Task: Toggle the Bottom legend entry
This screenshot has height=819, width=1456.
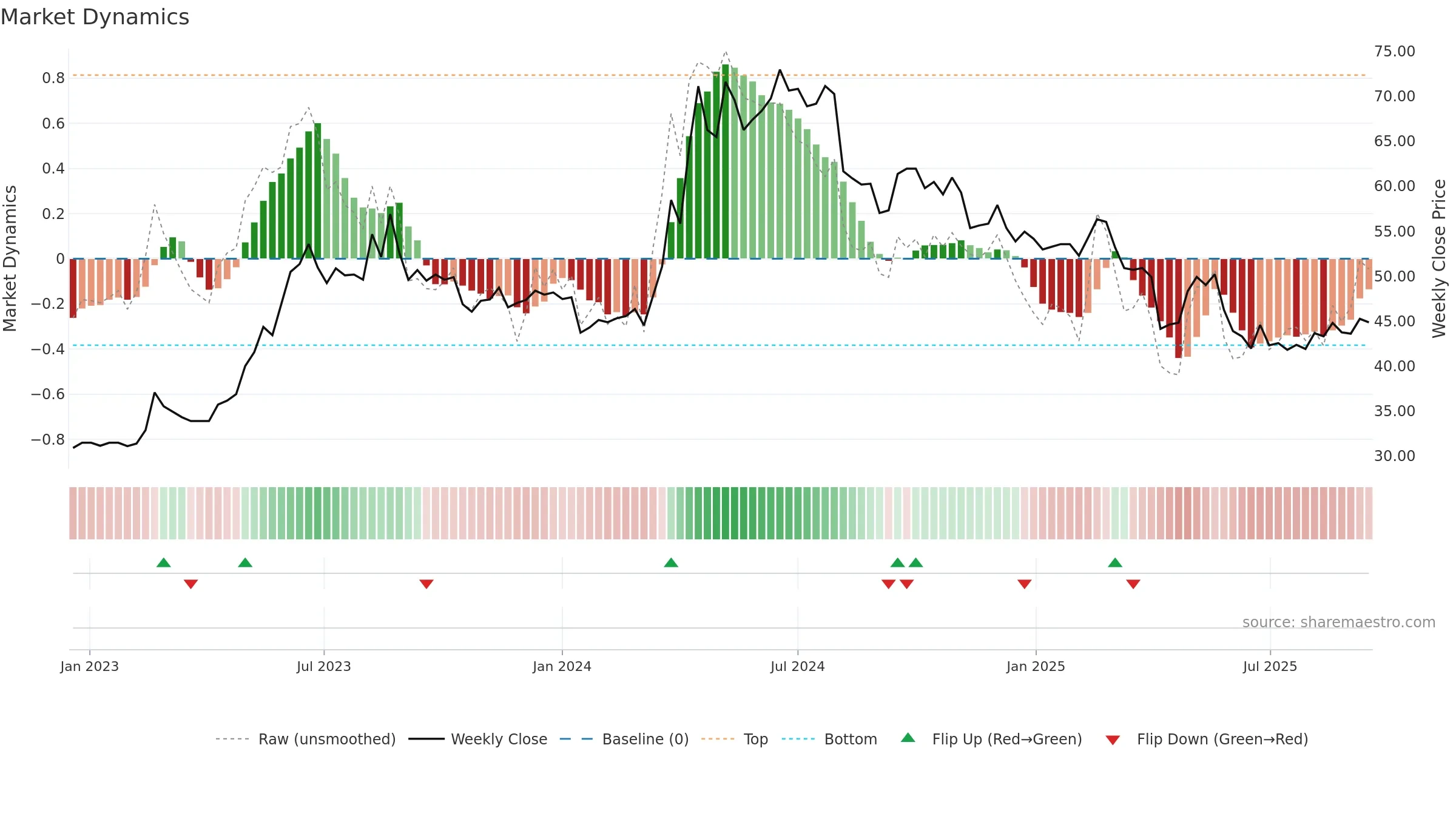Action: pyautogui.click(x=851, y=739)
